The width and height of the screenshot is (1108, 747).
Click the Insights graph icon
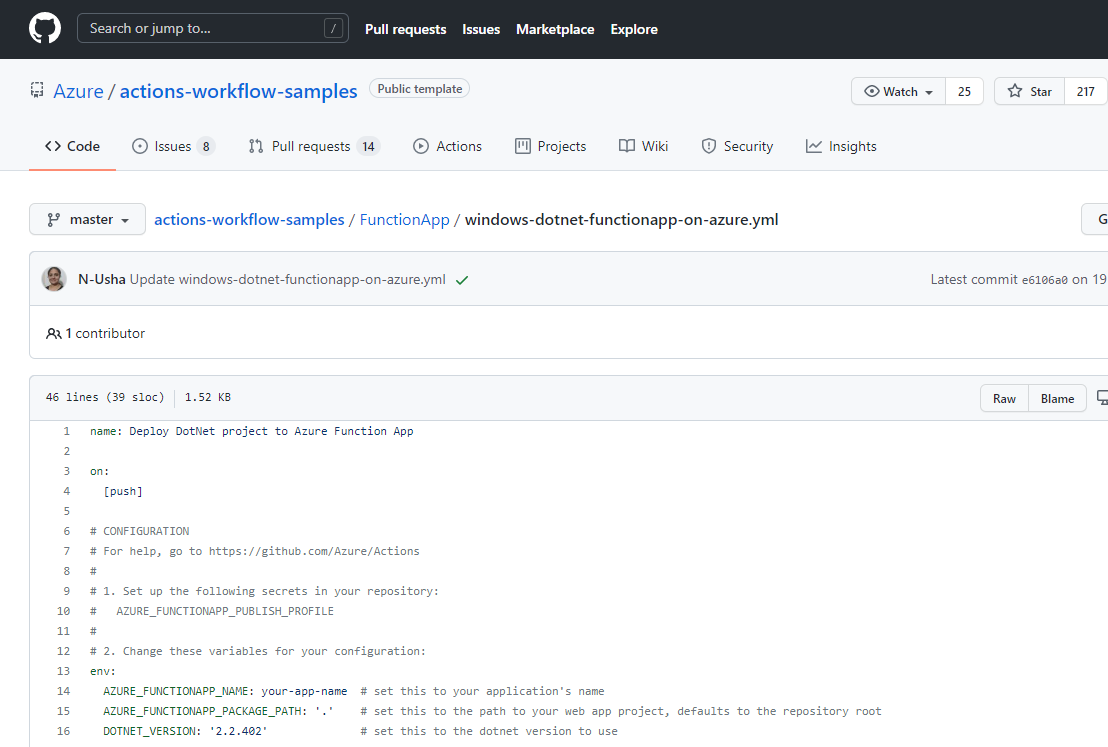[x=813, y=146]
